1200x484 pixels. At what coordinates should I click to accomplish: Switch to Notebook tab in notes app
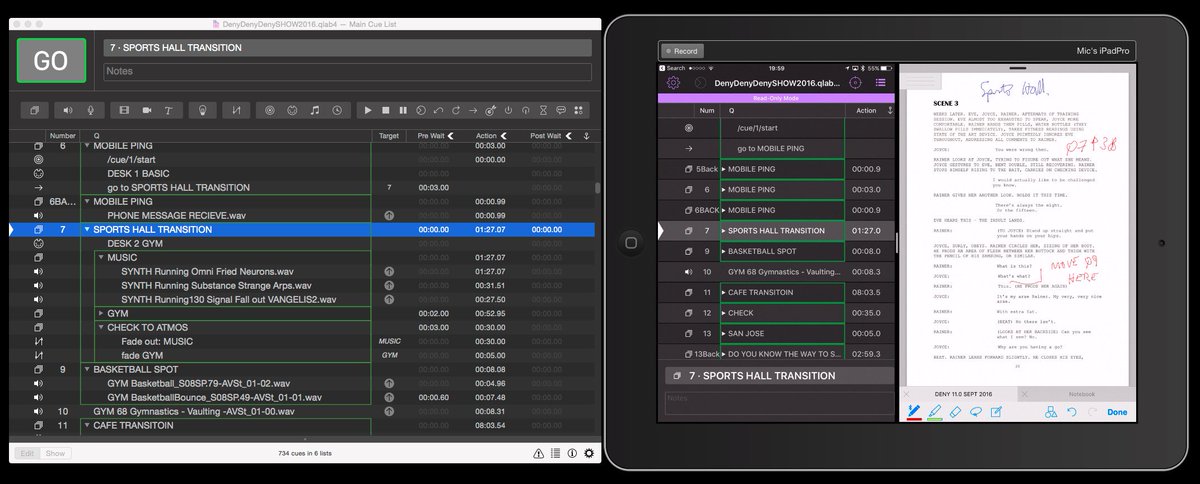[x=1075, y=394]
